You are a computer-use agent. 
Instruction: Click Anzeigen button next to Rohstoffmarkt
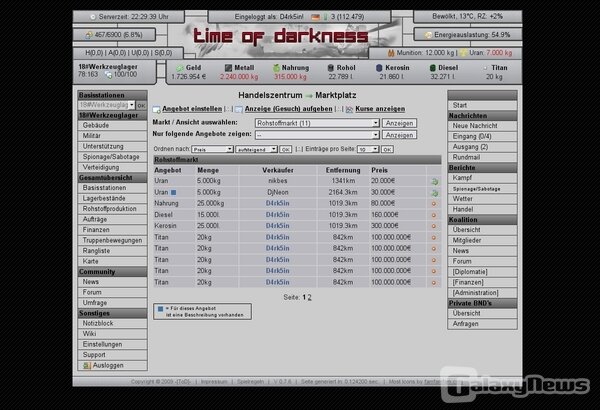399,123
